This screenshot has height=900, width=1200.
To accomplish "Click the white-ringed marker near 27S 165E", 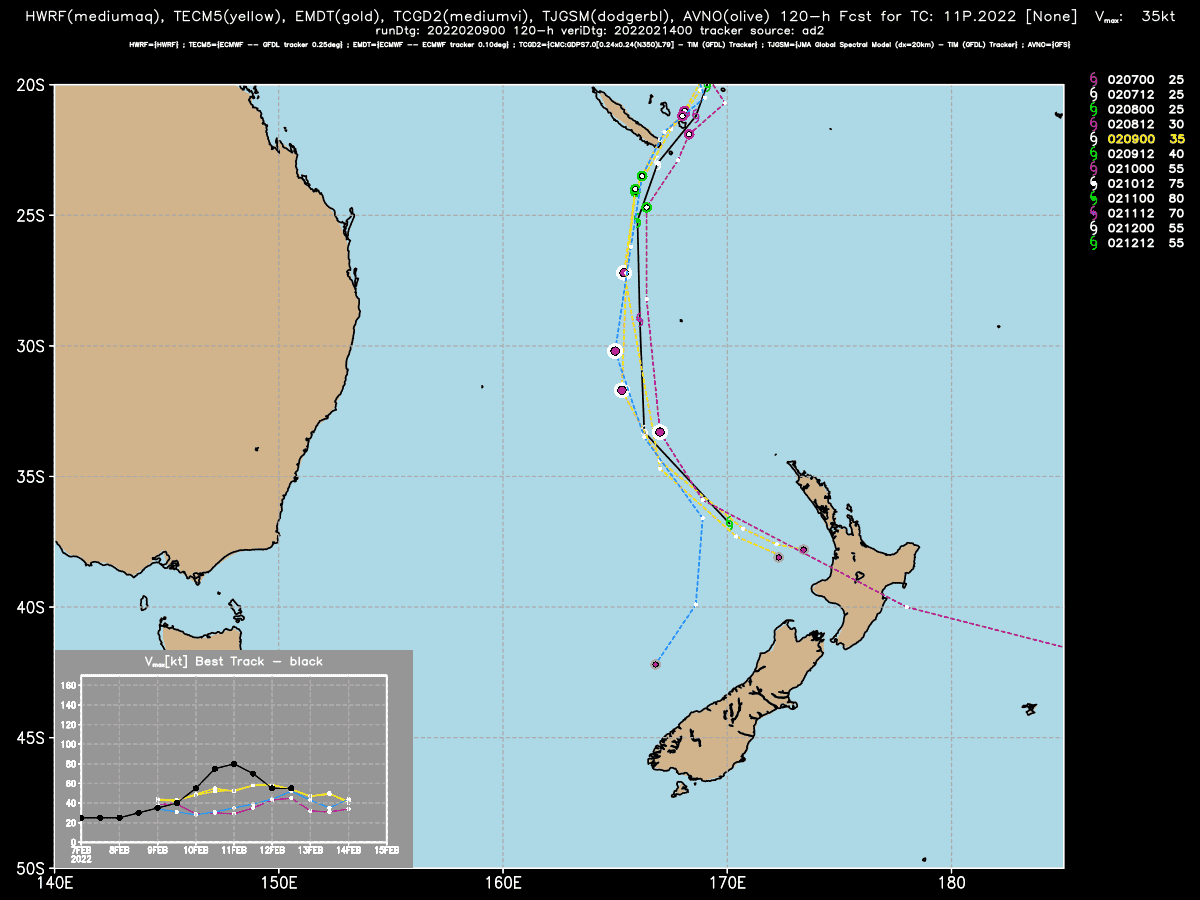I will click(624, 272).
